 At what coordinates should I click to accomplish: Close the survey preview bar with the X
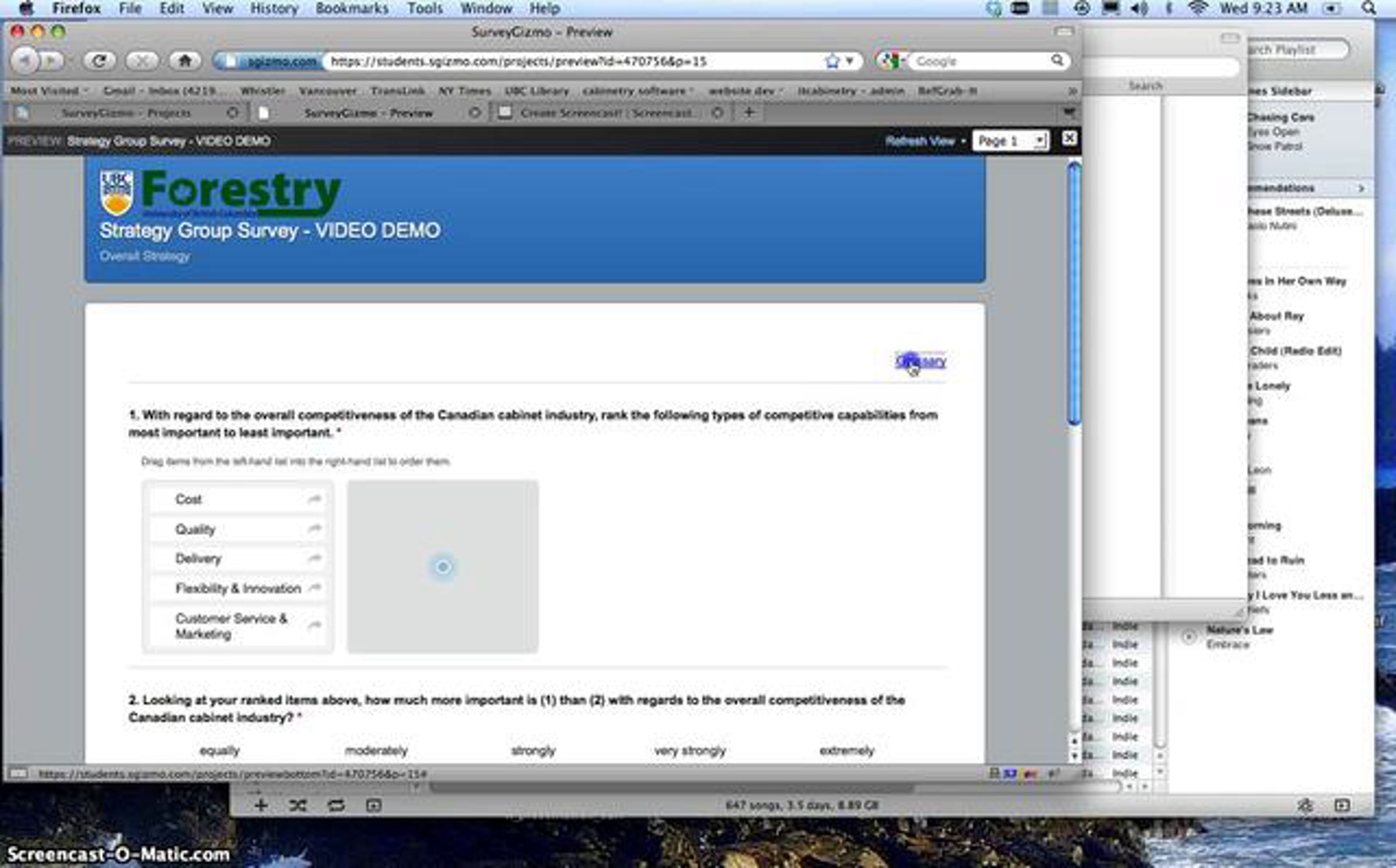tap(1069, 138)
